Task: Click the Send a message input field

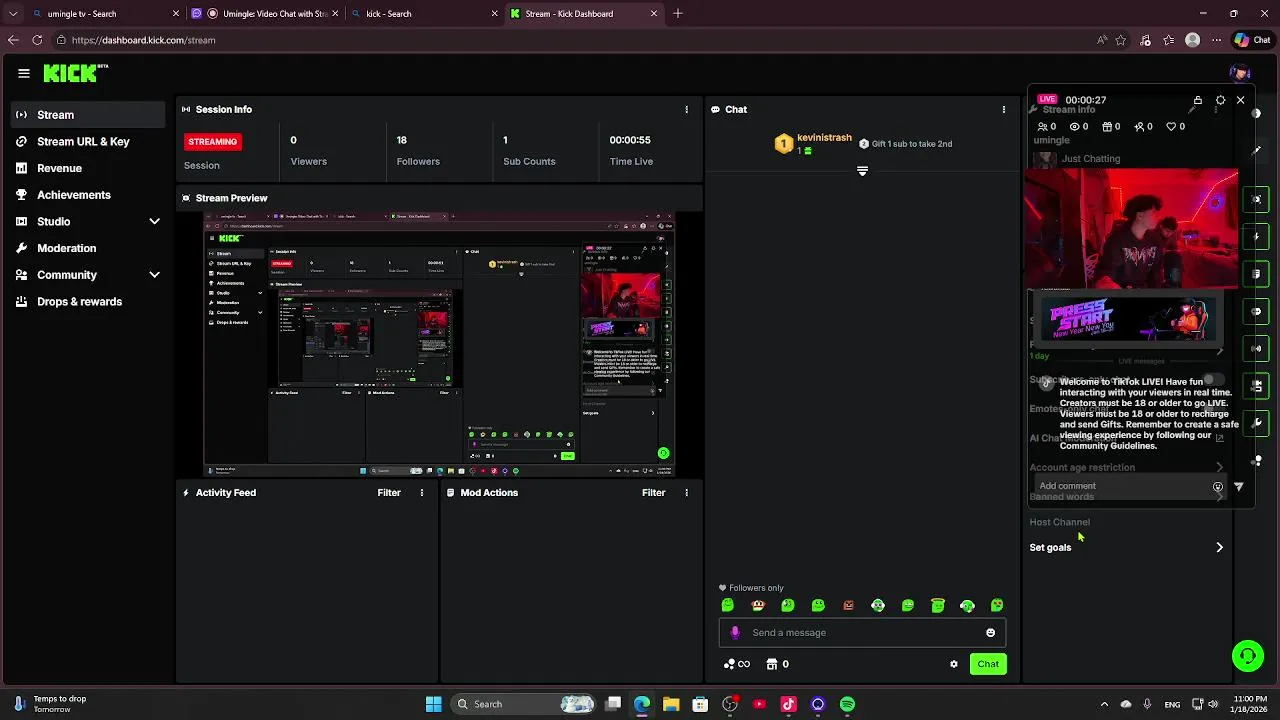Action: [862, 632]
